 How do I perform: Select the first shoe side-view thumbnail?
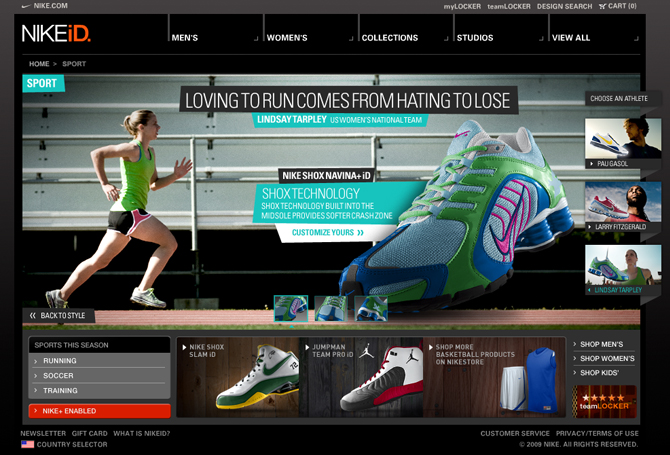(291, 308)
